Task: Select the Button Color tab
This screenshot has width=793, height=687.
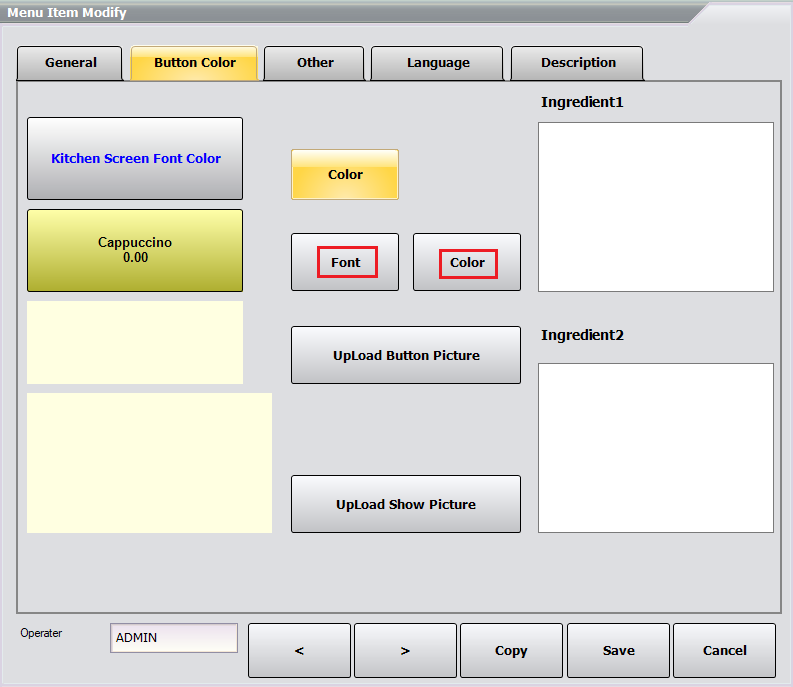Action: pyautogui.click(x=194, y=63)
